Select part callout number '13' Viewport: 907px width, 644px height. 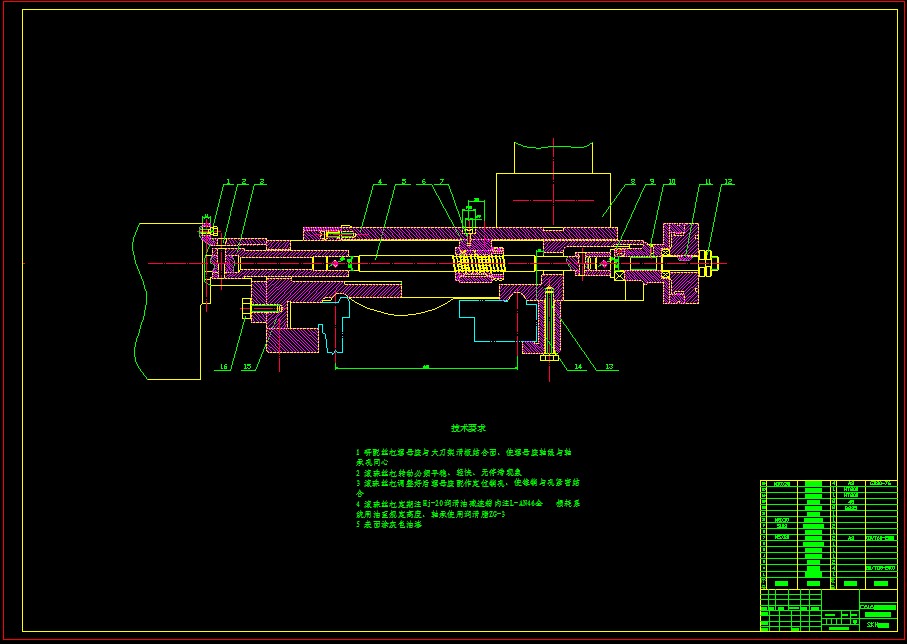coord(609,366)
